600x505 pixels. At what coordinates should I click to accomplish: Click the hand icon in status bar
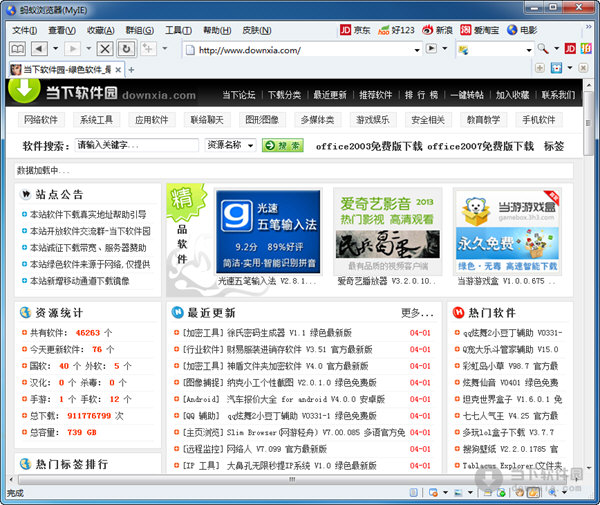click(520, 492)
